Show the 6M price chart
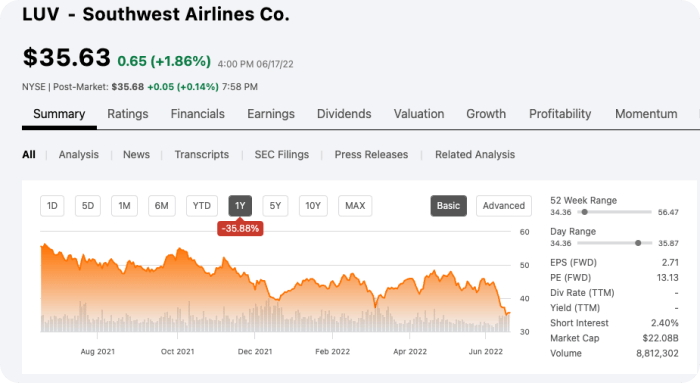The height and width of the screenshot is (383, 700). pos(162,206)
